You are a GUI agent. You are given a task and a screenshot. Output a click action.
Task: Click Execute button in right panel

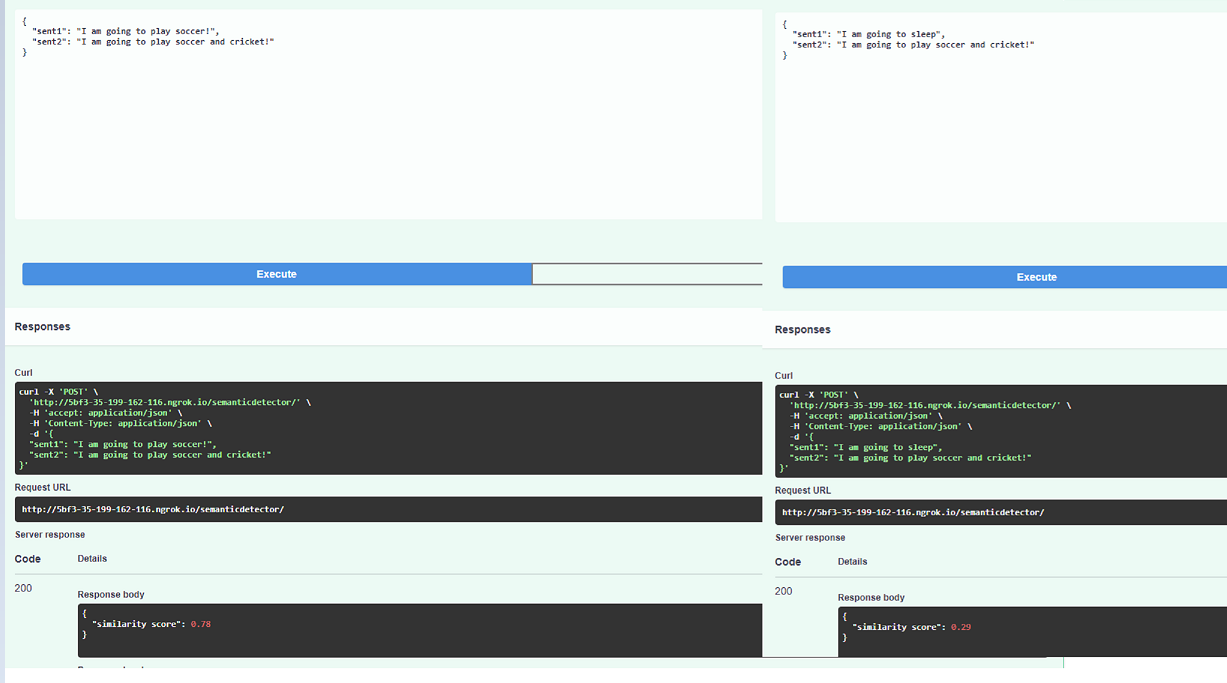1004,277
